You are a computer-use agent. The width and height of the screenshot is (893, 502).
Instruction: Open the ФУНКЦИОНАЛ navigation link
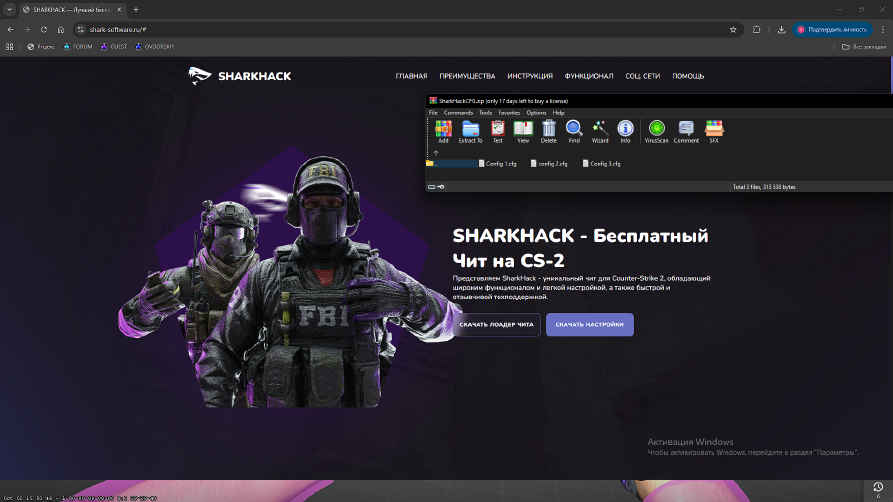point(588,76)
